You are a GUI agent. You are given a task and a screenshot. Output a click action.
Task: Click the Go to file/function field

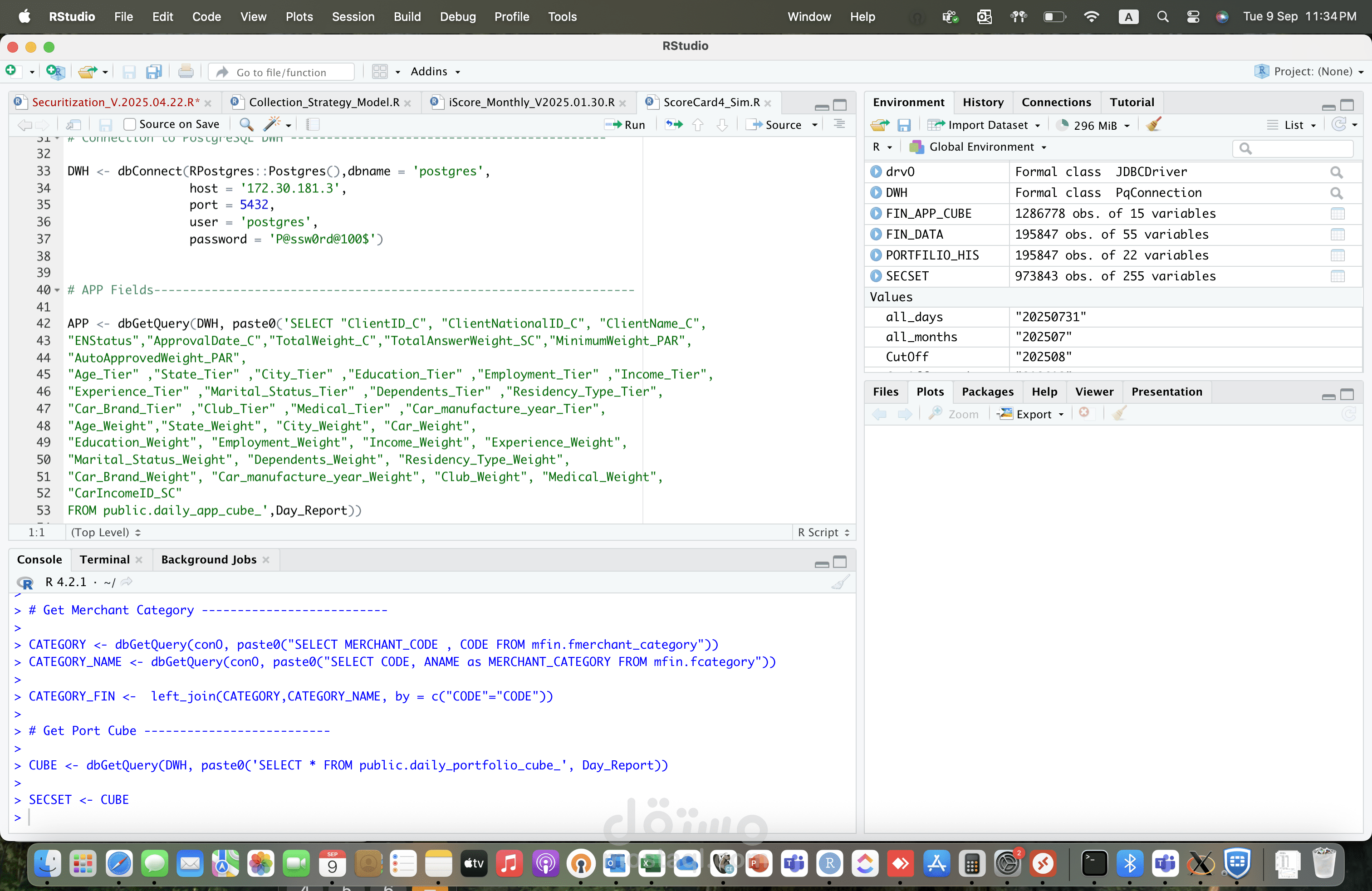click(282, 72)
